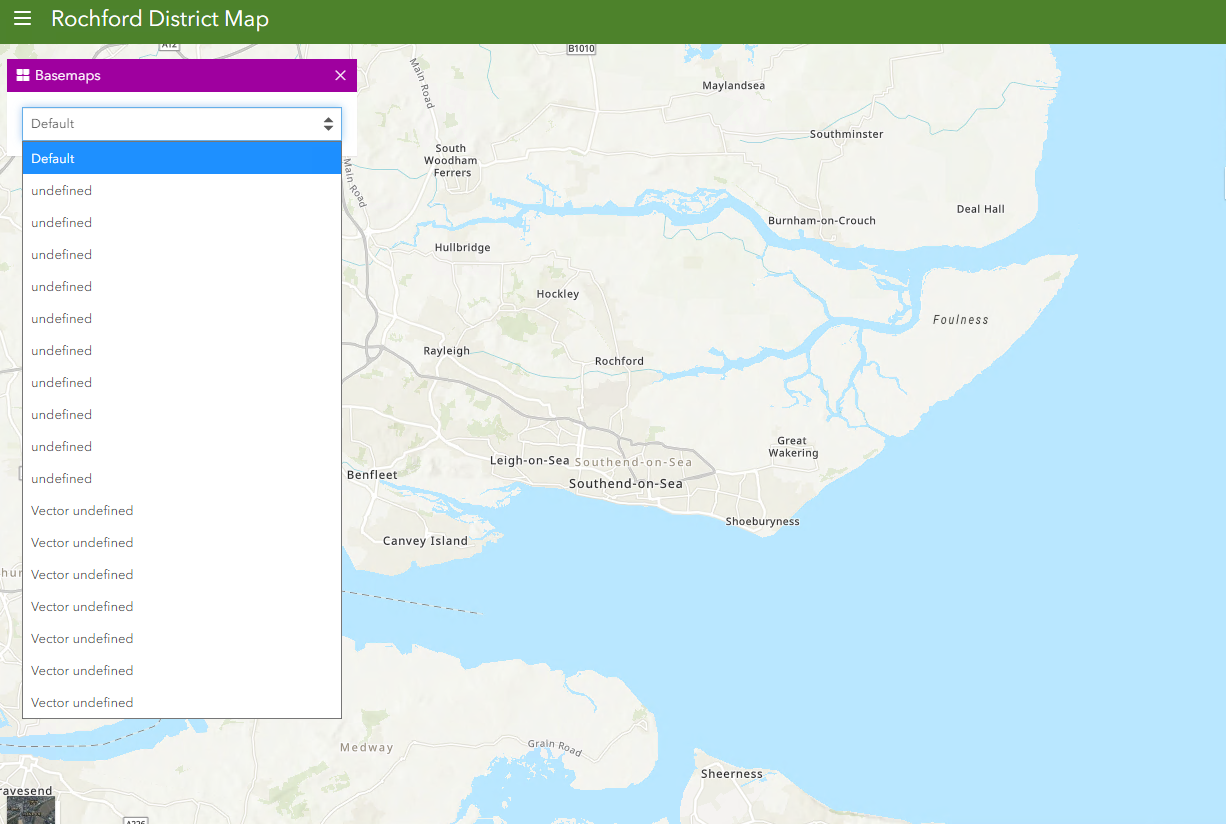Click the Rayleigh map label
The height and width of the screenshot is (824, 1226).
point(447,351)
